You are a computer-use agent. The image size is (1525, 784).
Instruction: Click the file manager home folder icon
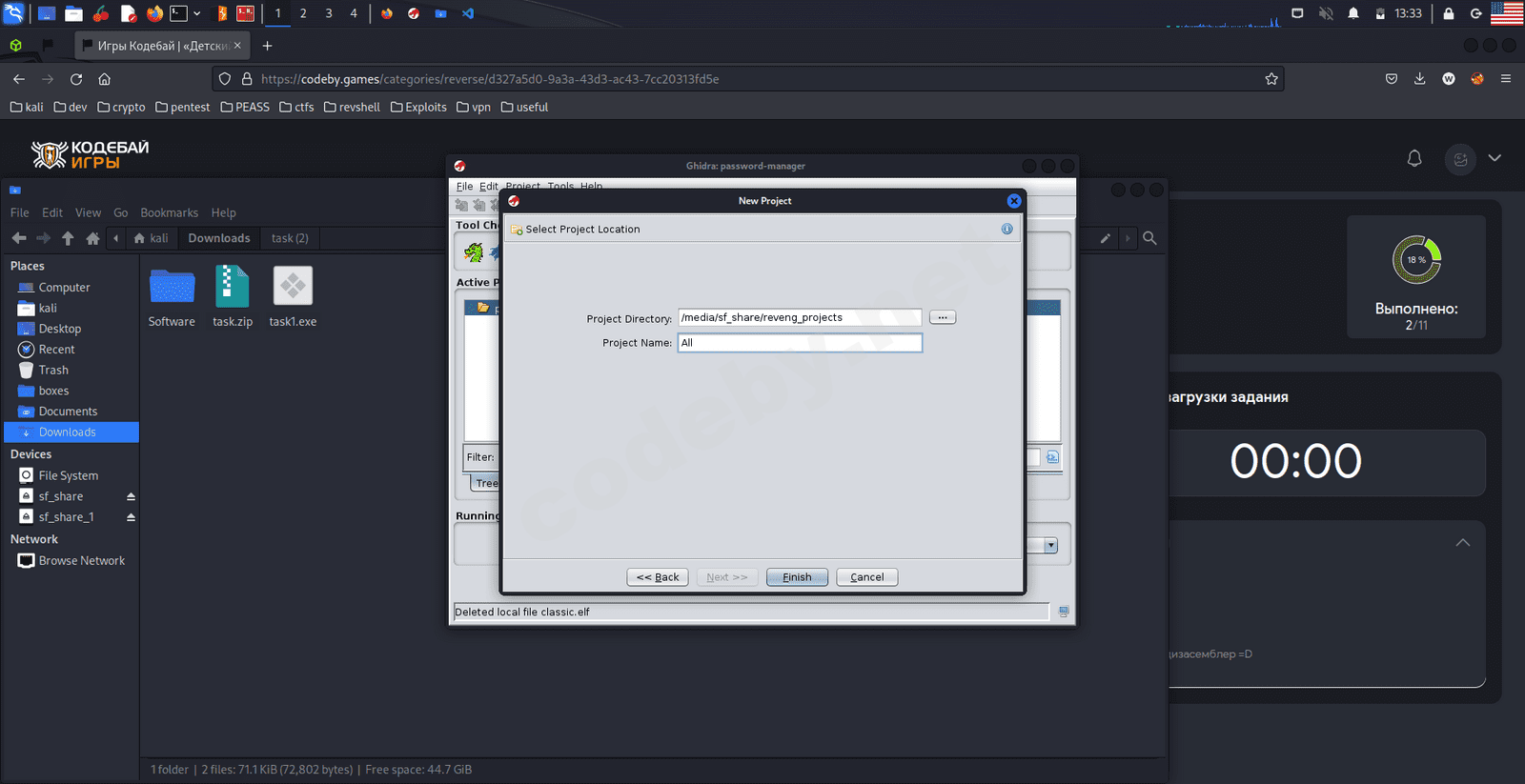click(92, 238)
